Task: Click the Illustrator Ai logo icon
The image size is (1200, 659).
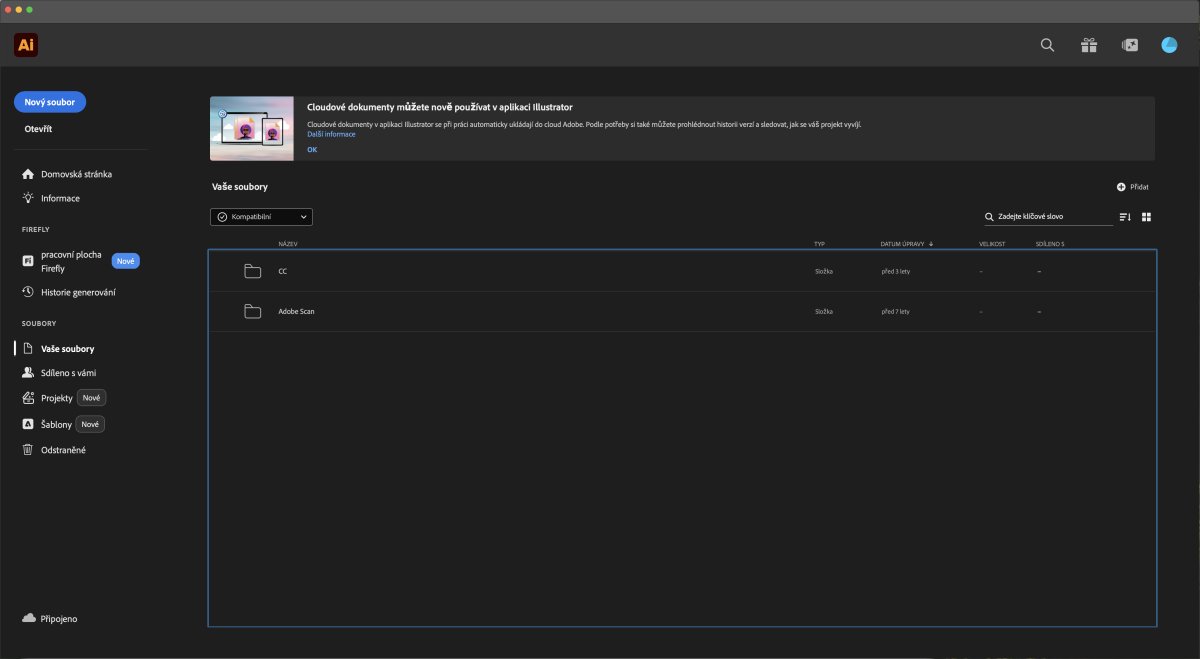Action: point(26,45)
